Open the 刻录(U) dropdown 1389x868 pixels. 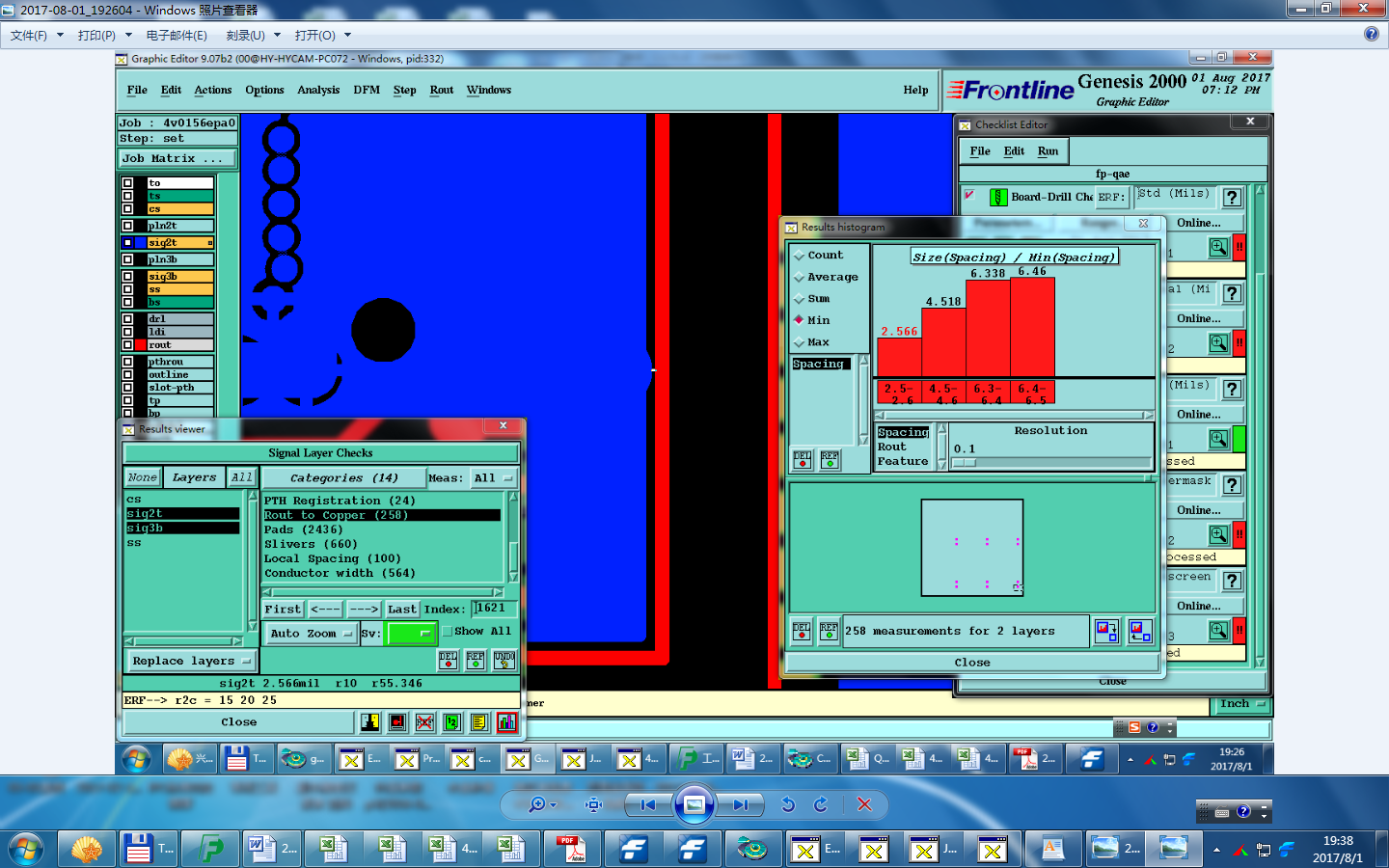click(253, 35)
